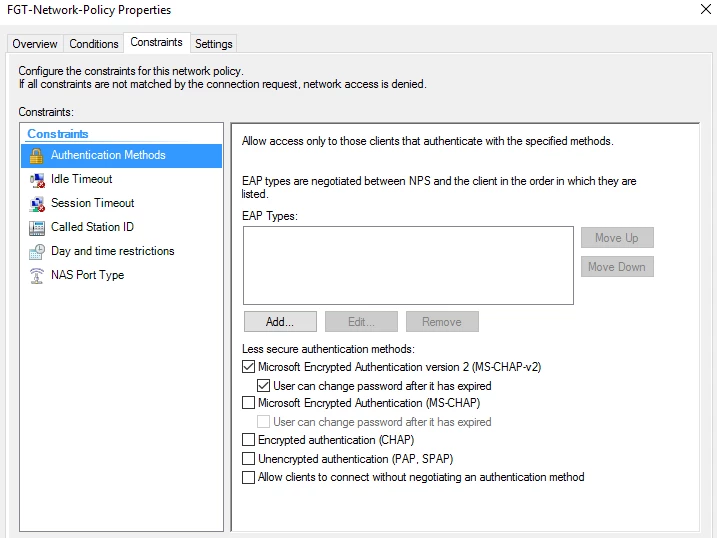Uncheck MS-CHAP-v2 change expired password checkbox
Image resolution: width=717 pixels, height=538 pixels.
point(263,386)
